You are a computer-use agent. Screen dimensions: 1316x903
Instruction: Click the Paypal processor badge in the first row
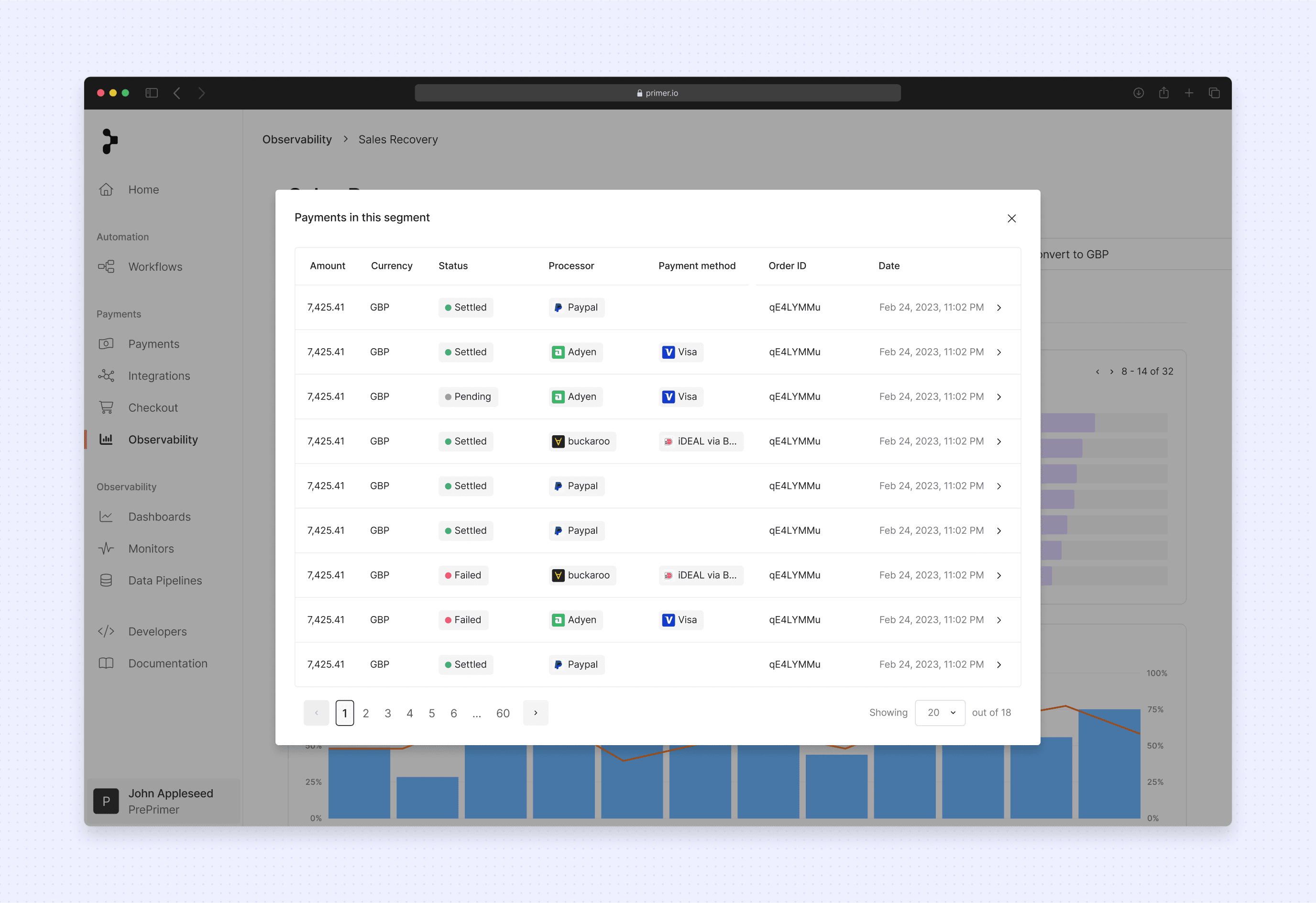(x=576, y=307)
